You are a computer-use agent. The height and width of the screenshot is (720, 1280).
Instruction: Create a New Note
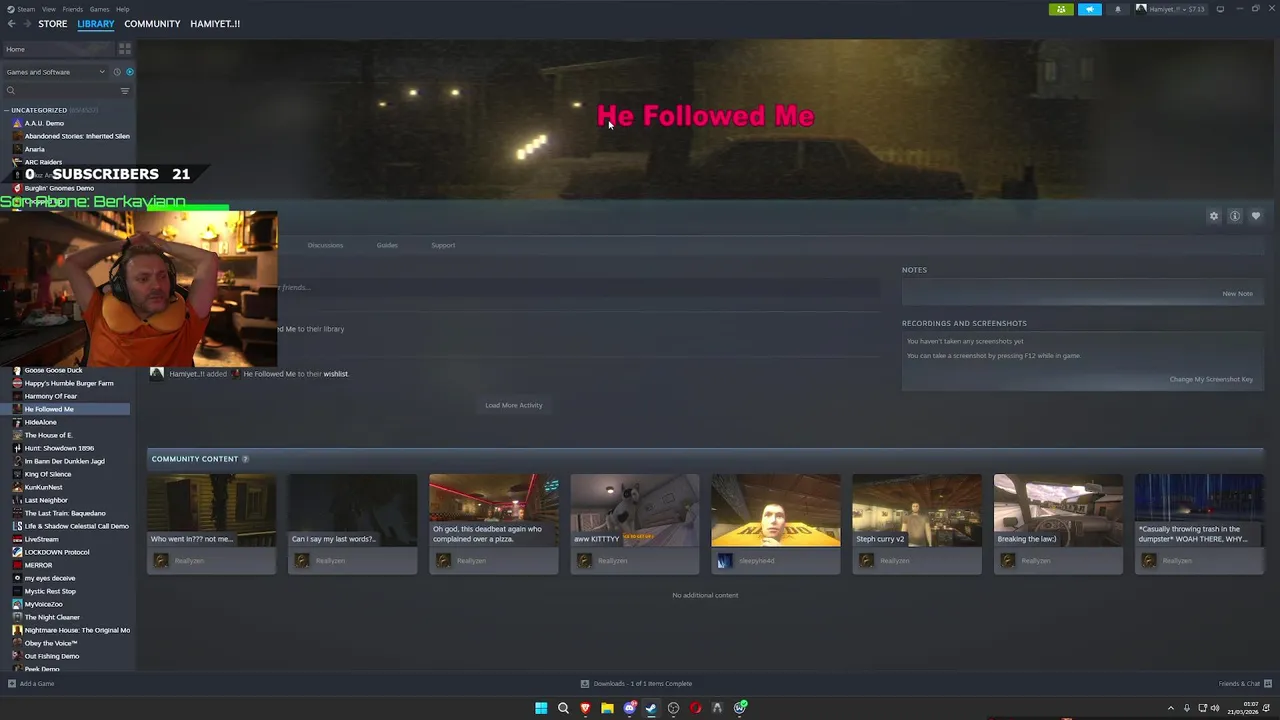1237,294
